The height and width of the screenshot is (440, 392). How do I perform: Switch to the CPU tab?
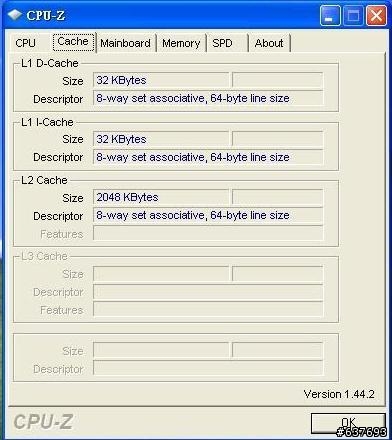pos(25,43)
